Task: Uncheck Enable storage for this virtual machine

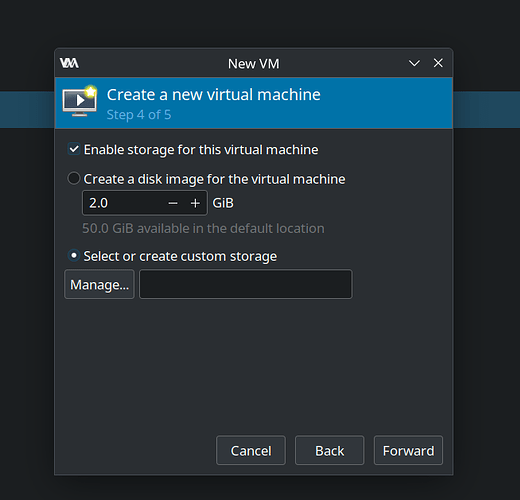Action: [x=74, y=149]
